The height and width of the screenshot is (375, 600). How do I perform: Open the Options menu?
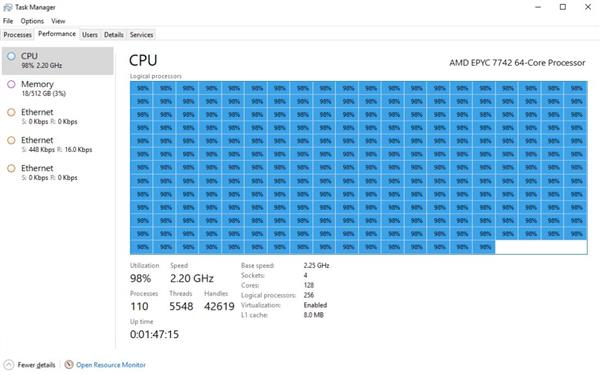pyautogui.click(x=32, y=21)
